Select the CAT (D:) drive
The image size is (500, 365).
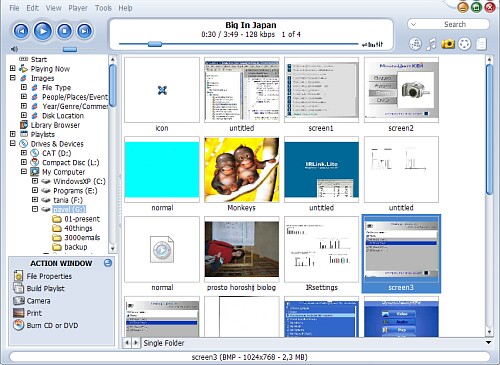click(x=56, y=153)
